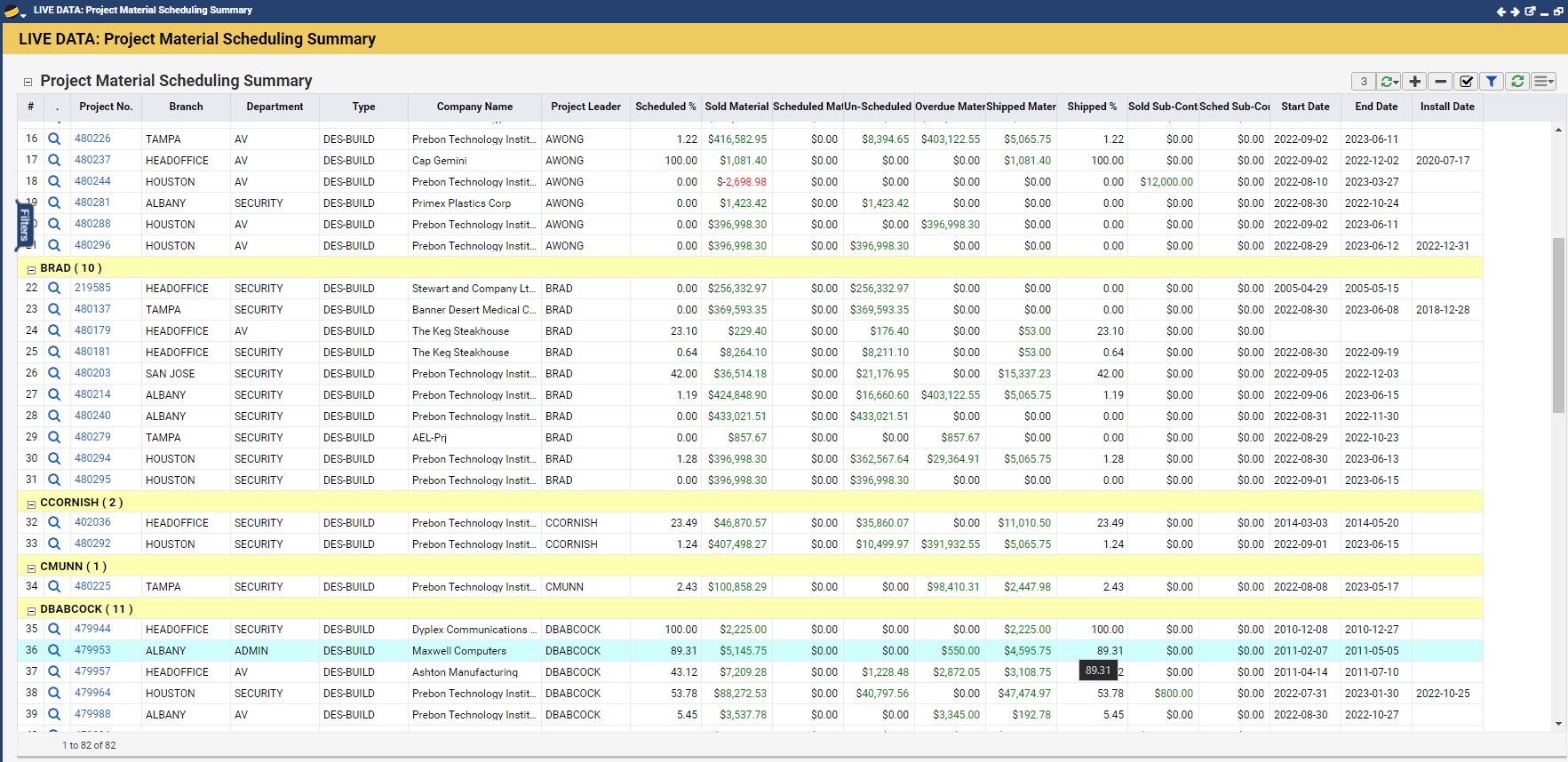Click the back arrow in title bar
This screenshot has width=1568, height=762.
1501,12
